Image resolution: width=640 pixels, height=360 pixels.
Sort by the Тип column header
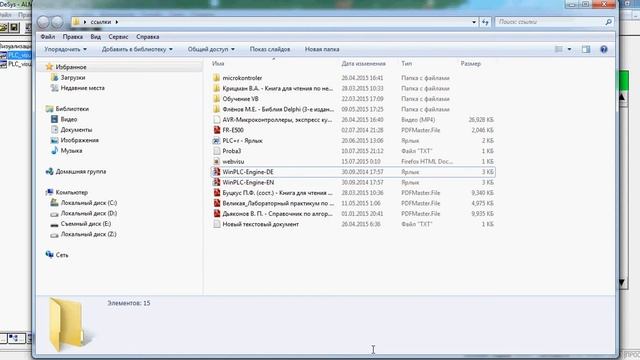(x=407, y=64)
